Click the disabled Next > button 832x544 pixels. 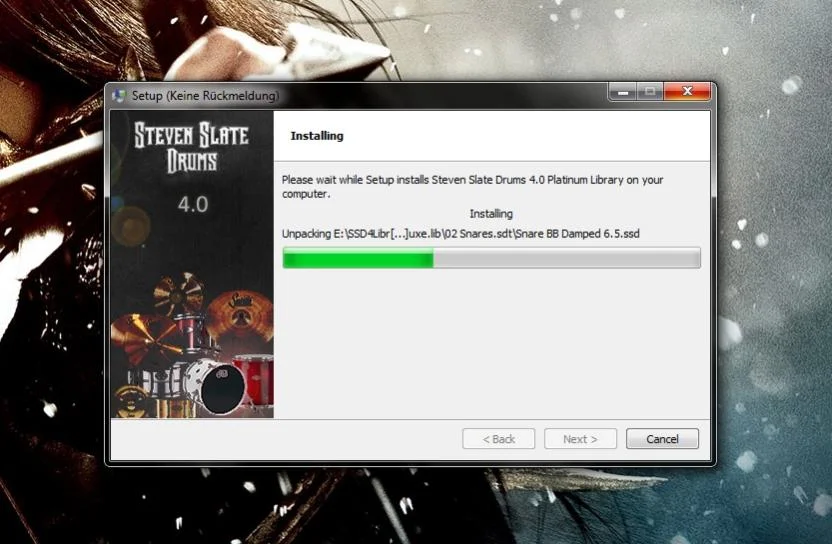click(x=580, y=439)
